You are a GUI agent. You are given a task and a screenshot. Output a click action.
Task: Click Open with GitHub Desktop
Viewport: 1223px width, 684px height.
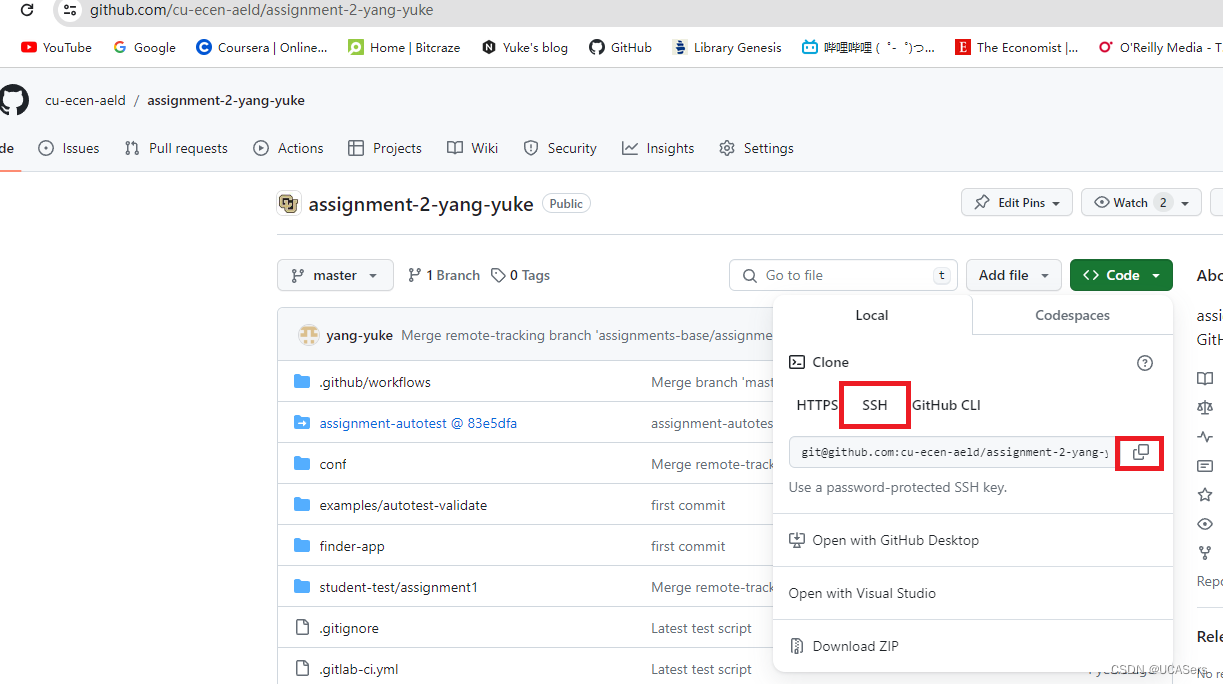[x=894, y=540]
